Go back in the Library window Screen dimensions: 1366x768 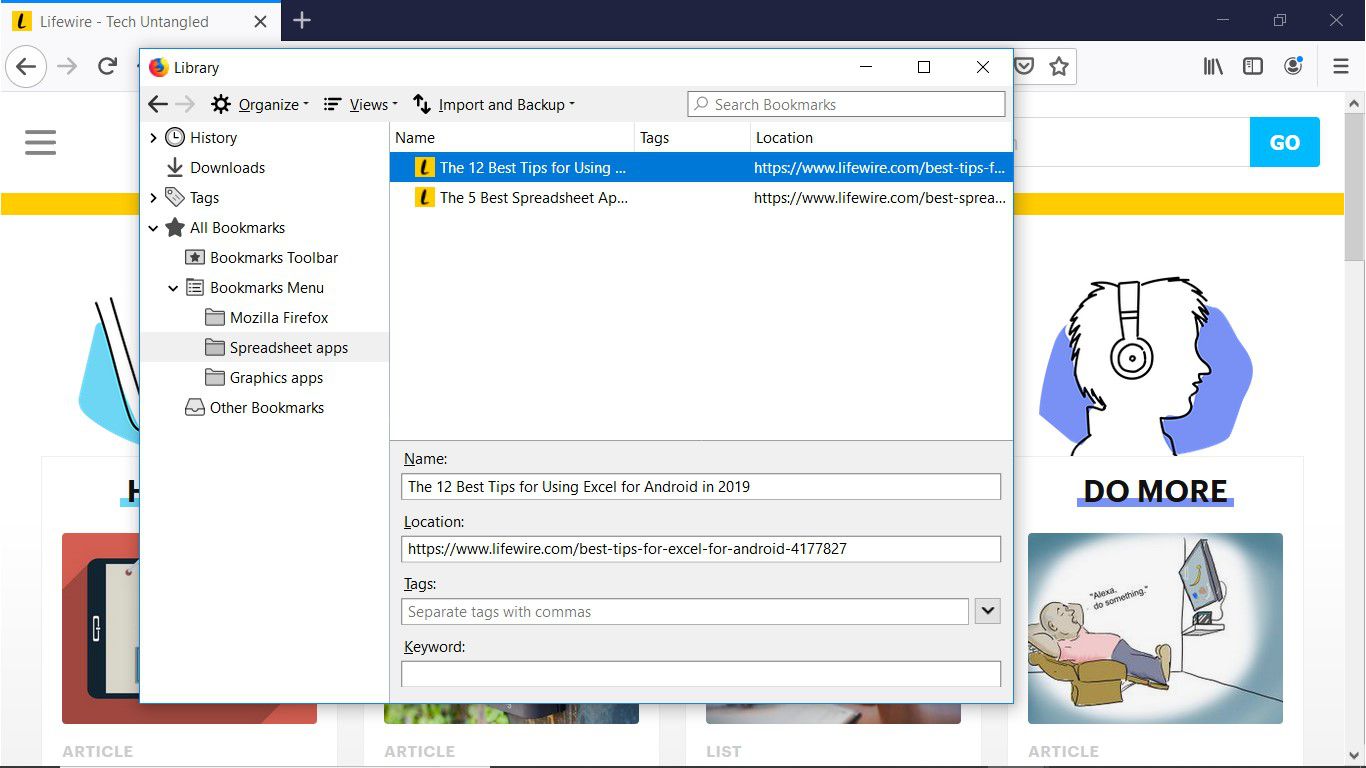pyautogui.click(x=158, y=104)
